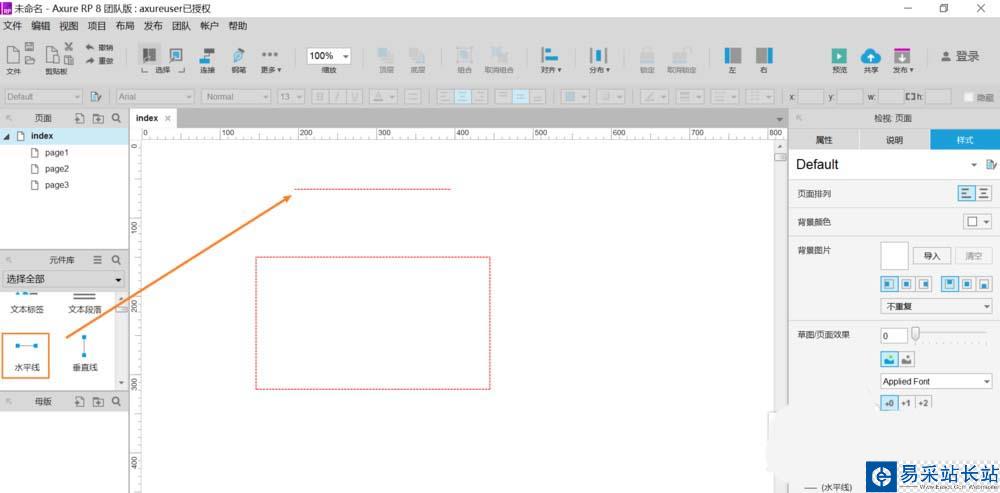Click the Save icon in toolbar

tap(29, 47)
